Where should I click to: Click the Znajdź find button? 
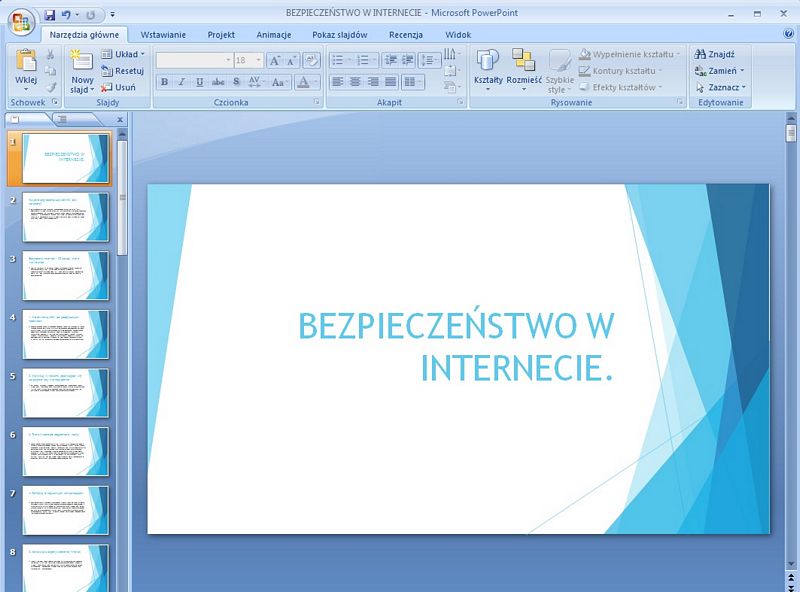pyautogui.click(x=716, y=54)
